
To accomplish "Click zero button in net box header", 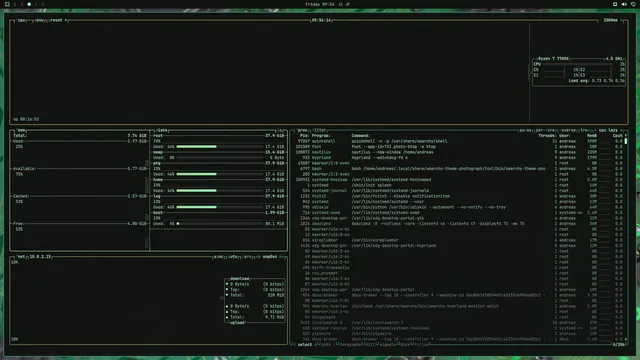I will [x=247, y=257].
